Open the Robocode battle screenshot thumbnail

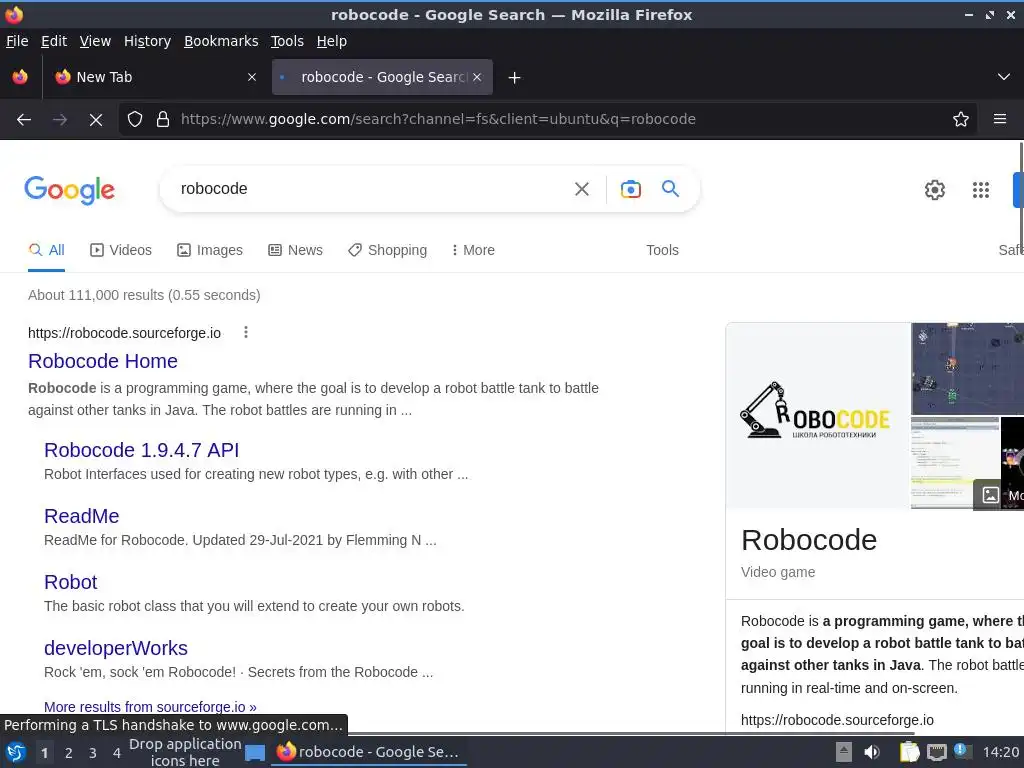coord(967,368)
